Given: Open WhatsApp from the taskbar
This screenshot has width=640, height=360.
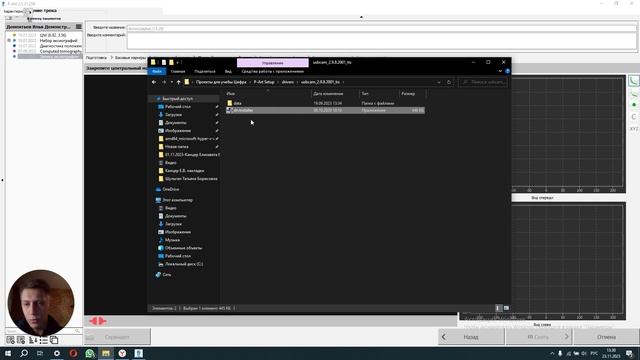Looking at the screenshot, I should [89, 353].
